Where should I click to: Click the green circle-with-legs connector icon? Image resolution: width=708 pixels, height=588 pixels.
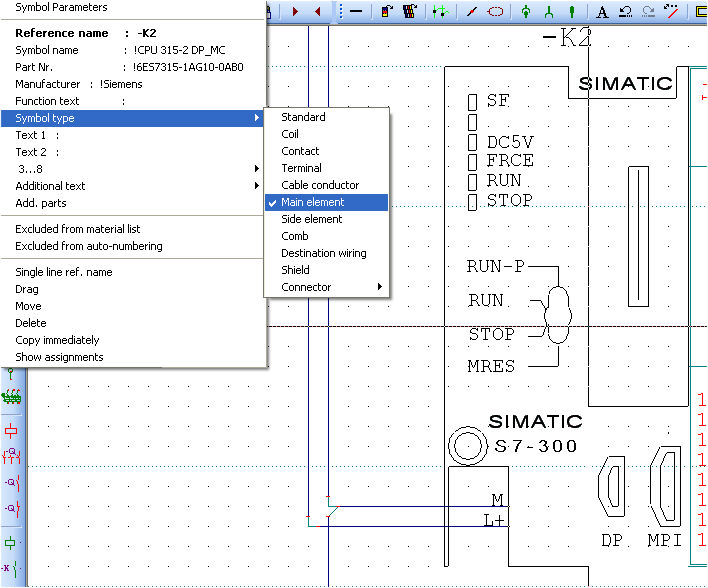pos(526,11)
